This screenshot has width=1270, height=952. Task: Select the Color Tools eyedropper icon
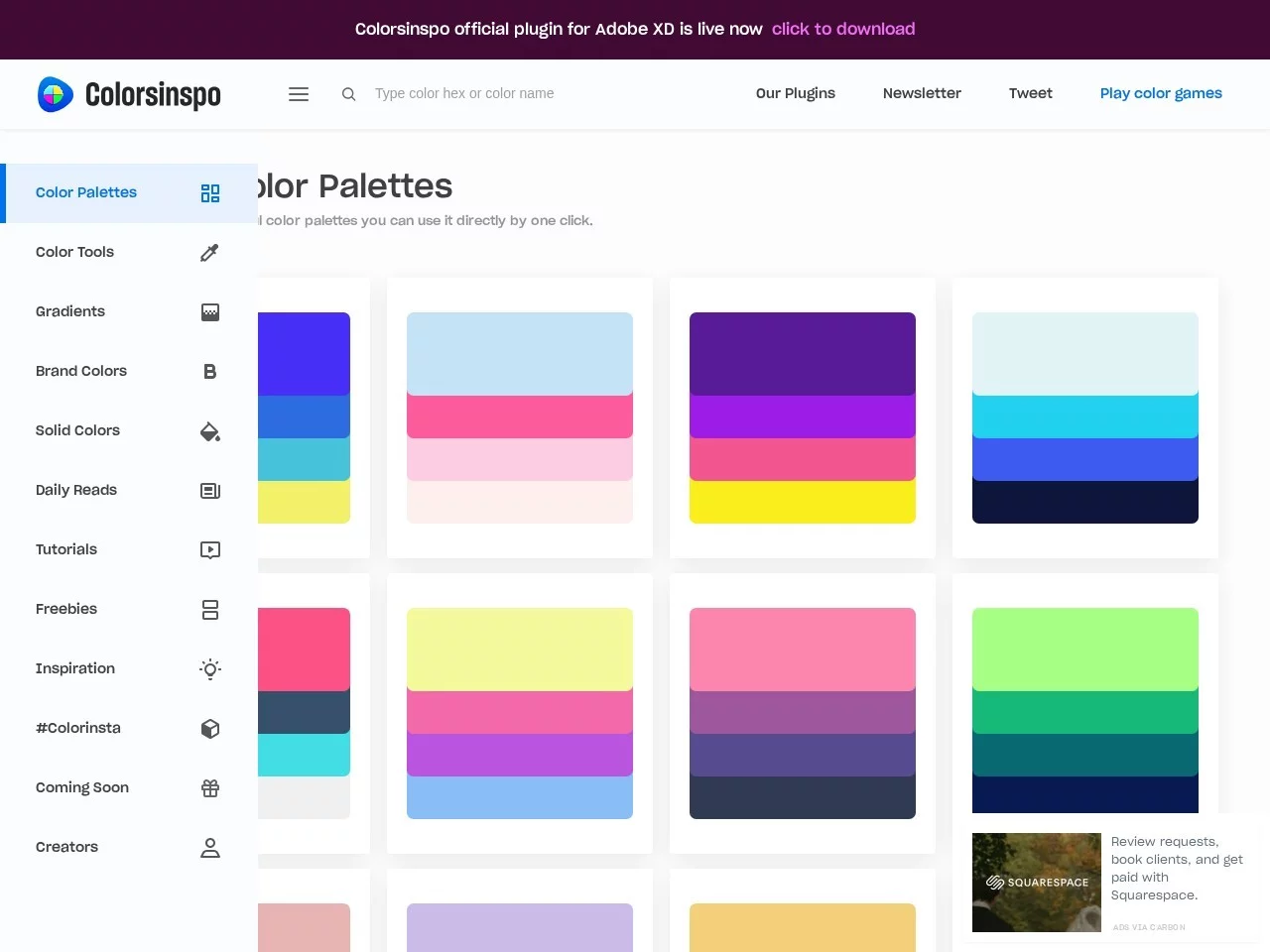[x=209, y=252]
